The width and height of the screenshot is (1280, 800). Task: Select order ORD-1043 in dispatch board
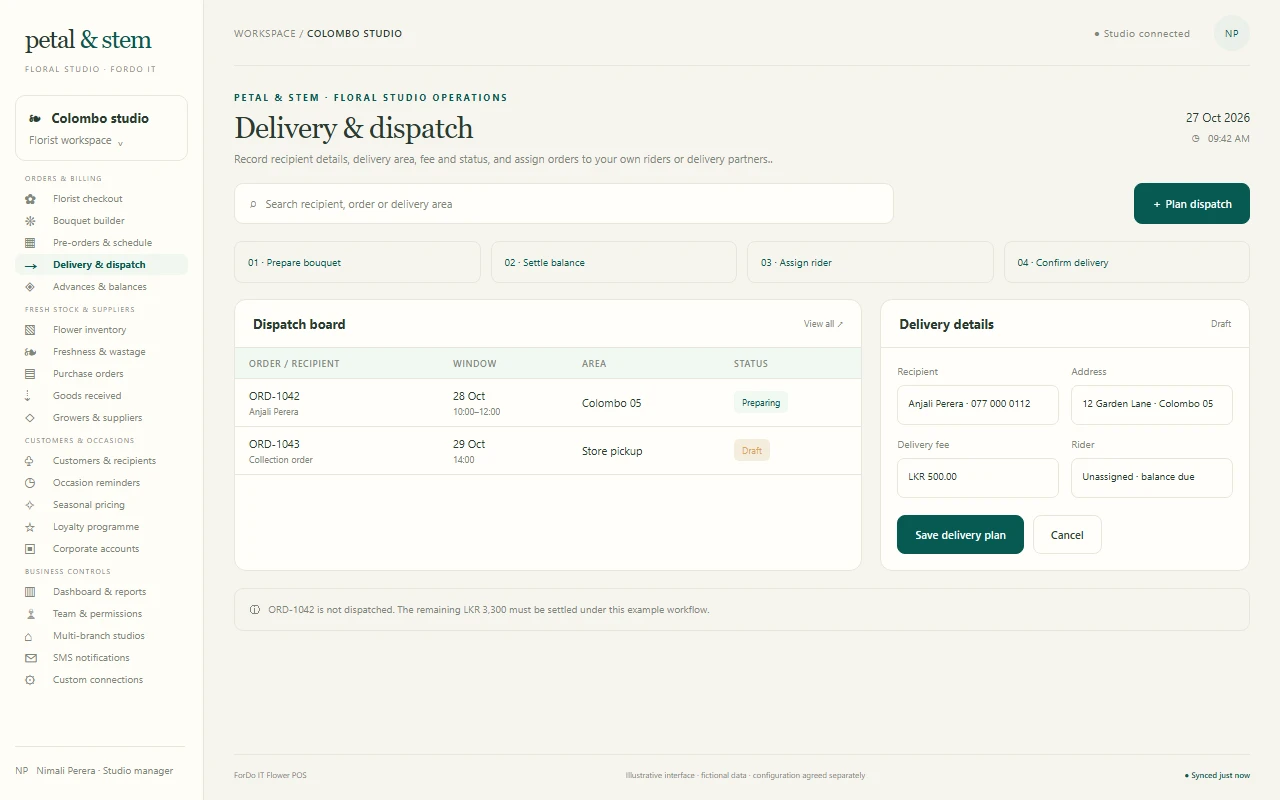(548, 451)
